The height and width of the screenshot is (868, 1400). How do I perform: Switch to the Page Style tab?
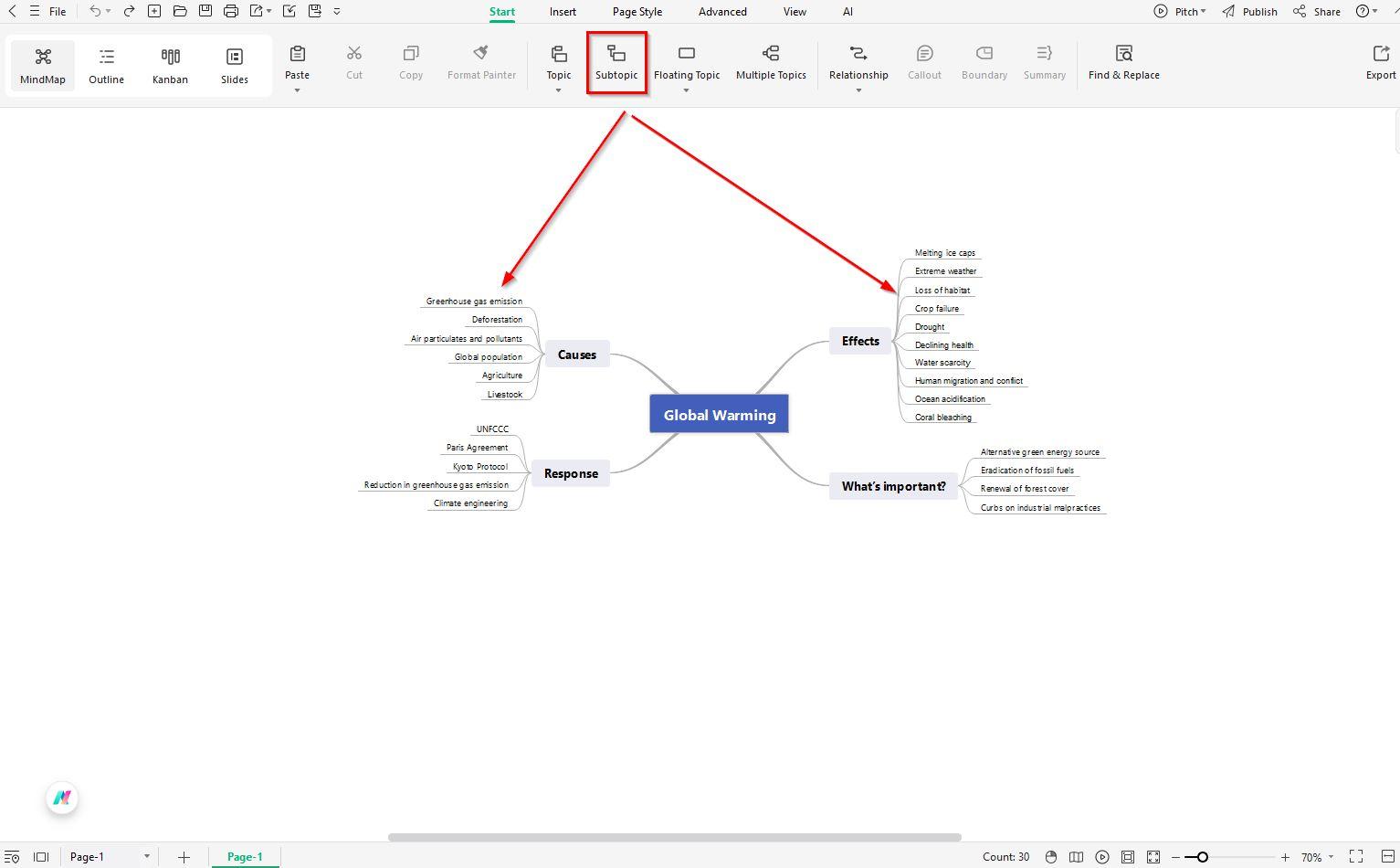click(637, 12)
